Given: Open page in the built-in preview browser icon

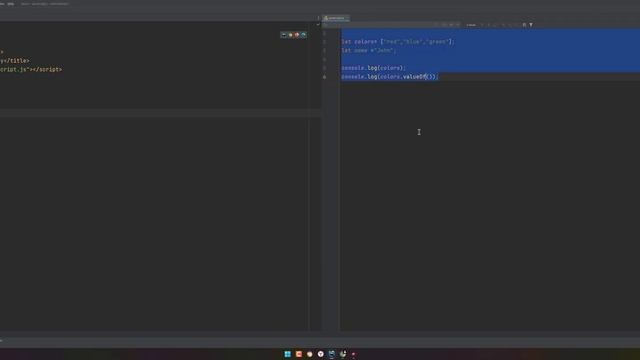Looking at the screenshot, I should click(284, 35).
